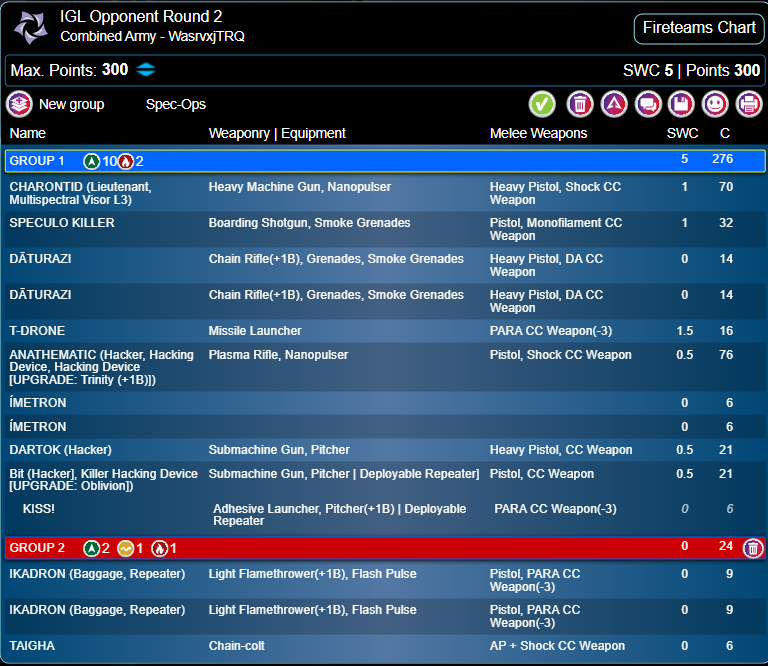768x666 pixels.
Task: Print the army list with the printer icon
Action: click(x=748, y=104)
